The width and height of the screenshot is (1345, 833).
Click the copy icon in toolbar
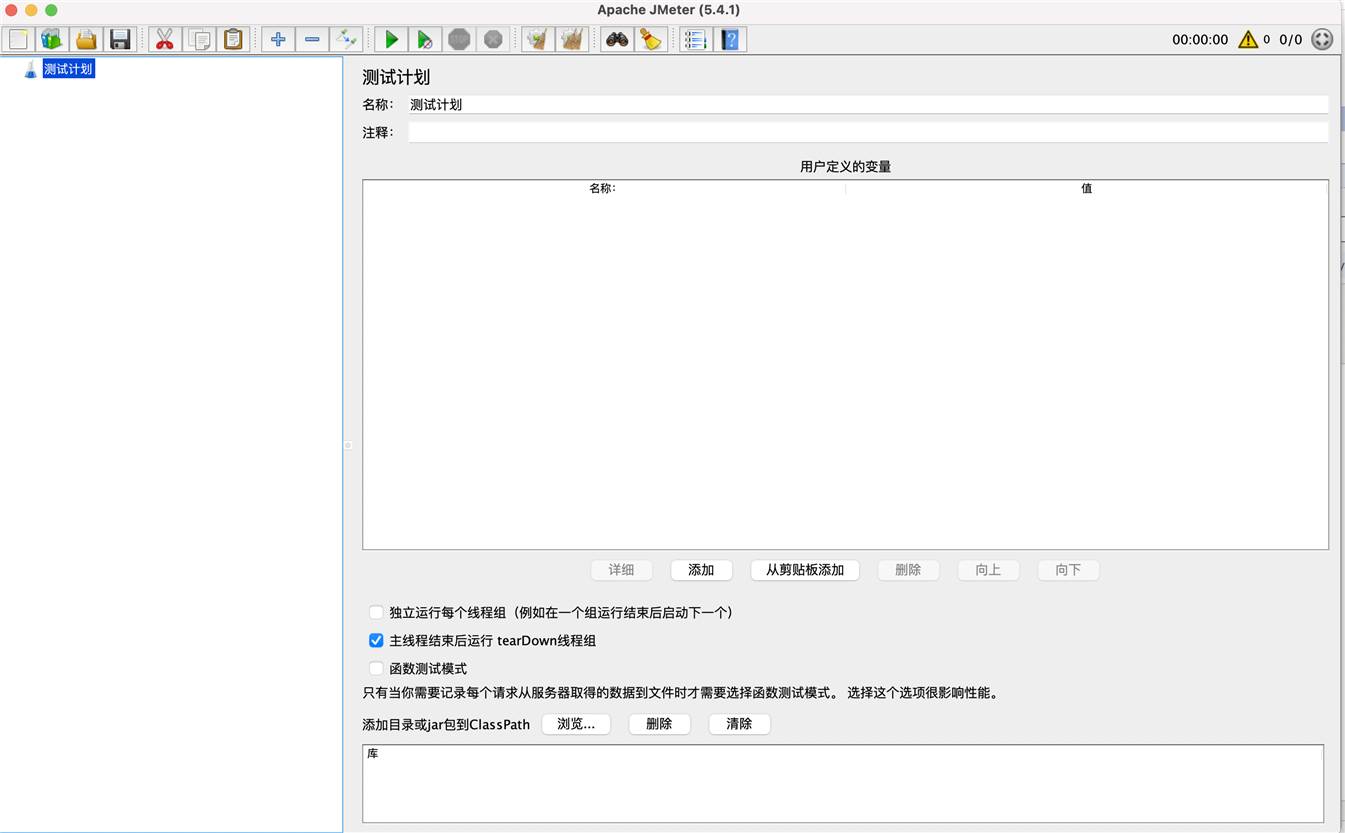tap(199, 39)
